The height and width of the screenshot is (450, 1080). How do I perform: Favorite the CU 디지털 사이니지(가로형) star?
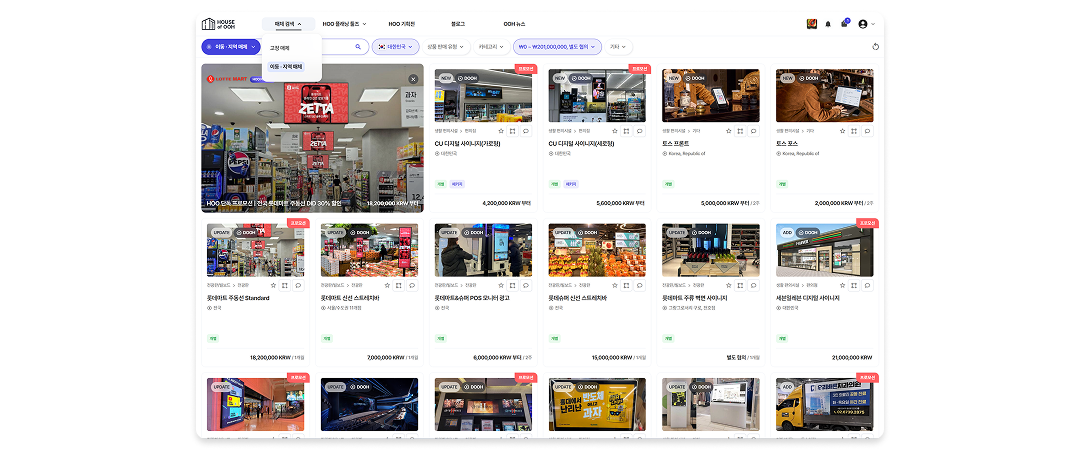[501, 130]
